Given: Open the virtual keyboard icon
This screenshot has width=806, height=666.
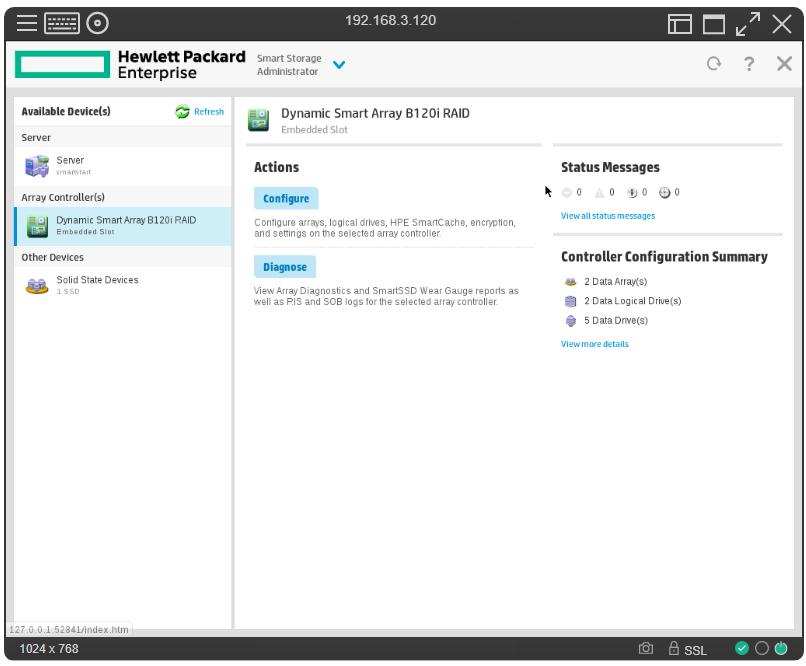Looking at the screenshot, I should (62, 22).
